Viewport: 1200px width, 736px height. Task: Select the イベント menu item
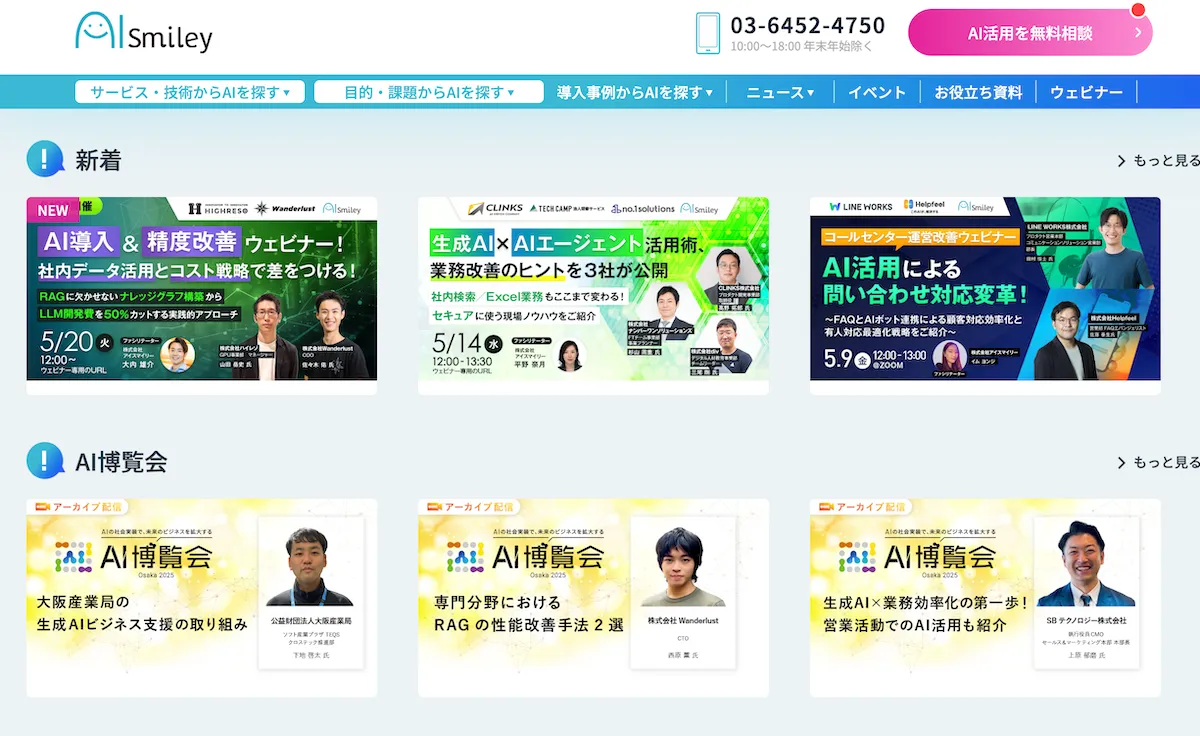[x=877, y=91]
